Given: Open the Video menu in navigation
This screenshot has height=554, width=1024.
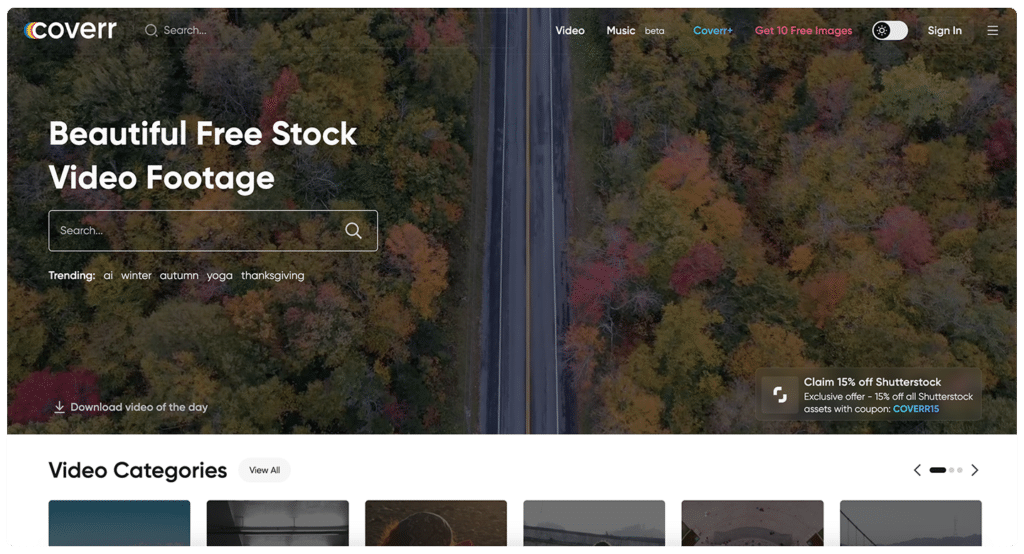Looking at the screenshot, I should 569,31.
